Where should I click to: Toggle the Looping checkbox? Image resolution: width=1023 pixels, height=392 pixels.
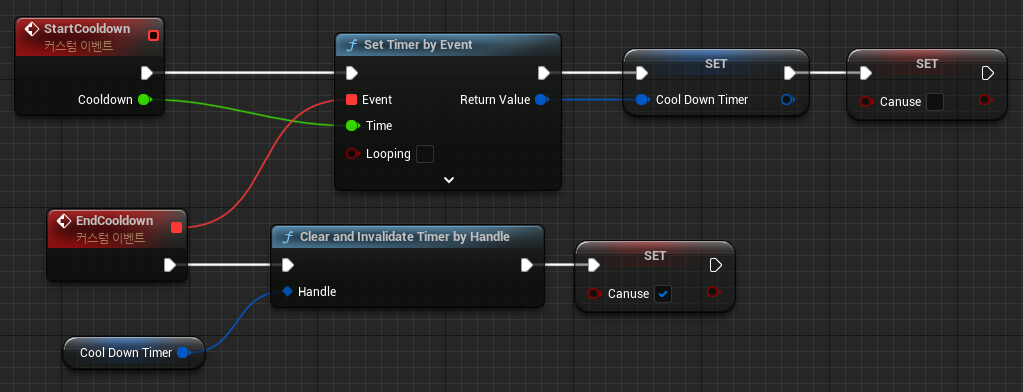[x=425, y=154]
